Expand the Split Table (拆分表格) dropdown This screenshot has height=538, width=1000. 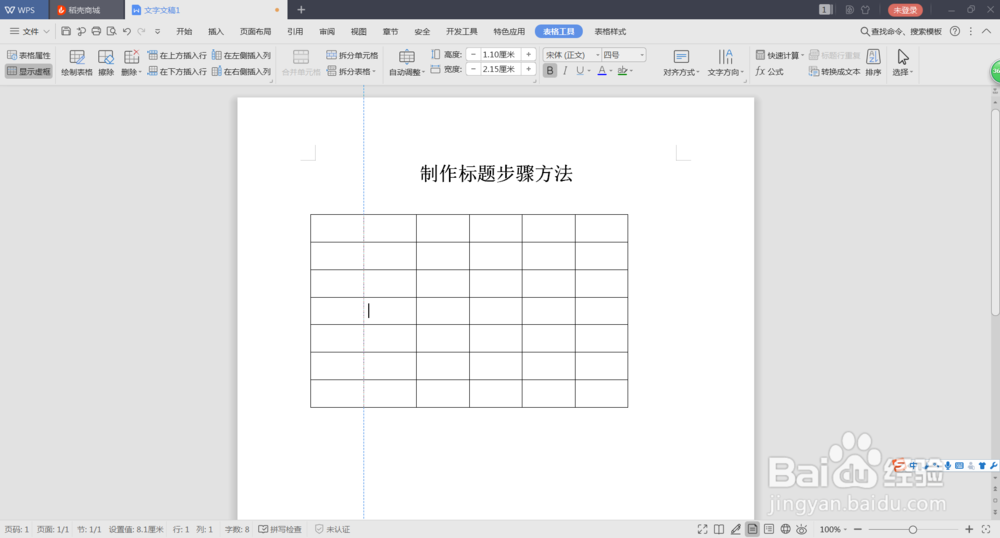[x=351, y=71]
